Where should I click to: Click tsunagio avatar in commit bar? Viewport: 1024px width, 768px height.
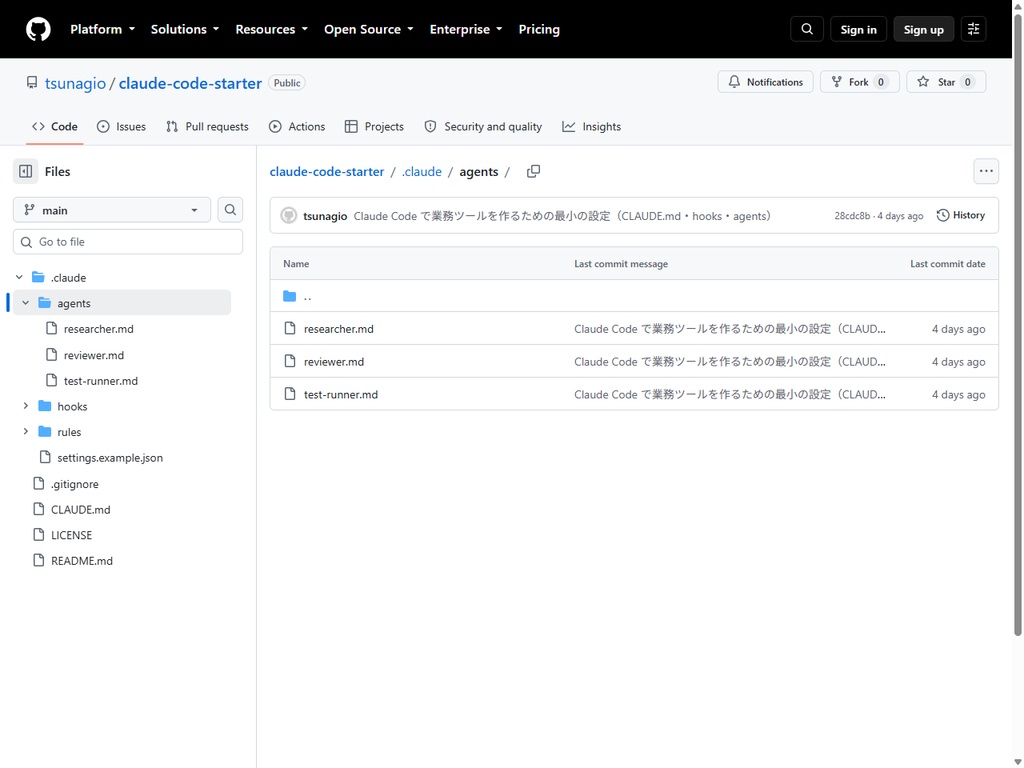coord(289,216)
